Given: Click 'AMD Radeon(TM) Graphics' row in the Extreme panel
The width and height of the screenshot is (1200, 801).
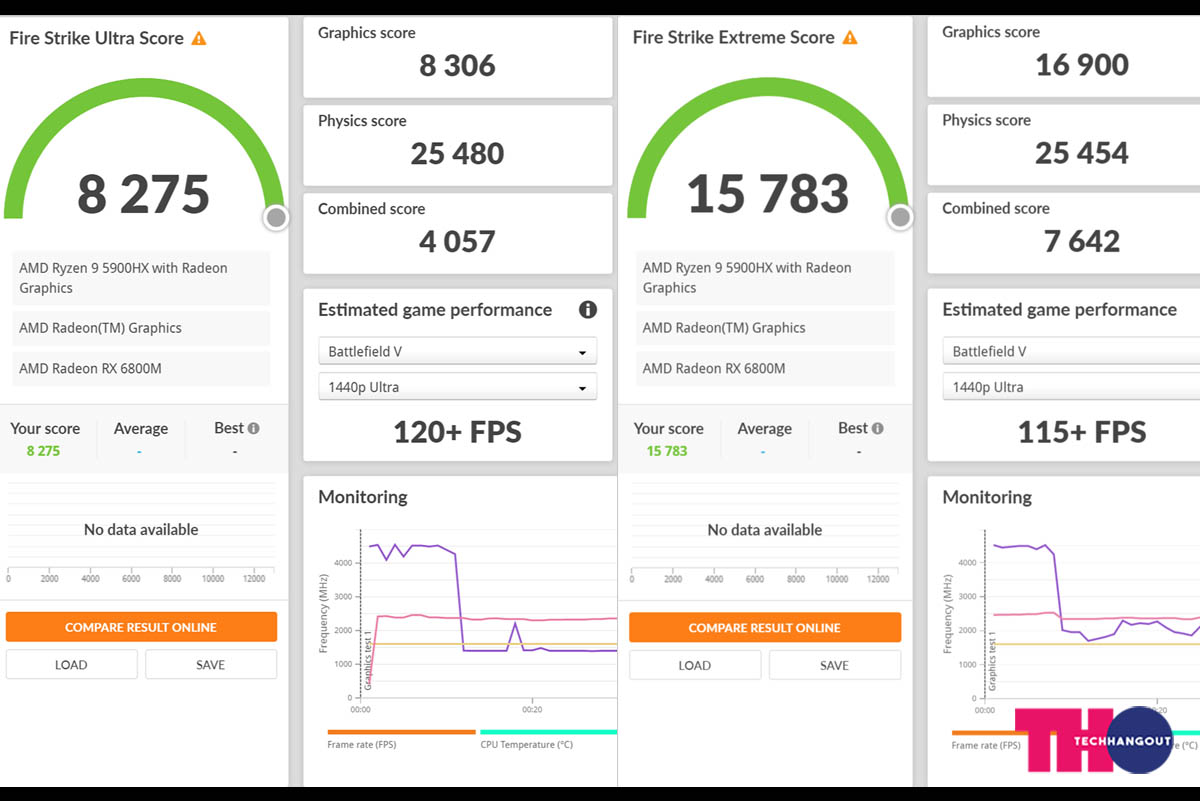Looking at the screenshot, I should coord(765,328).
